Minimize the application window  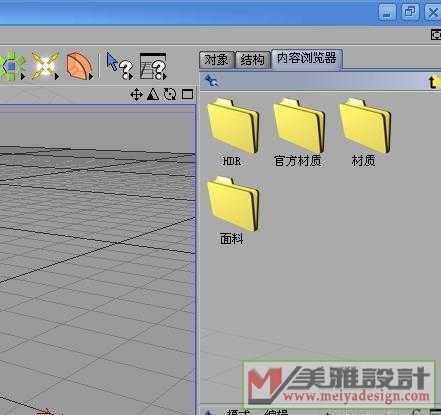pyautogui.click(x=387, y=13)
